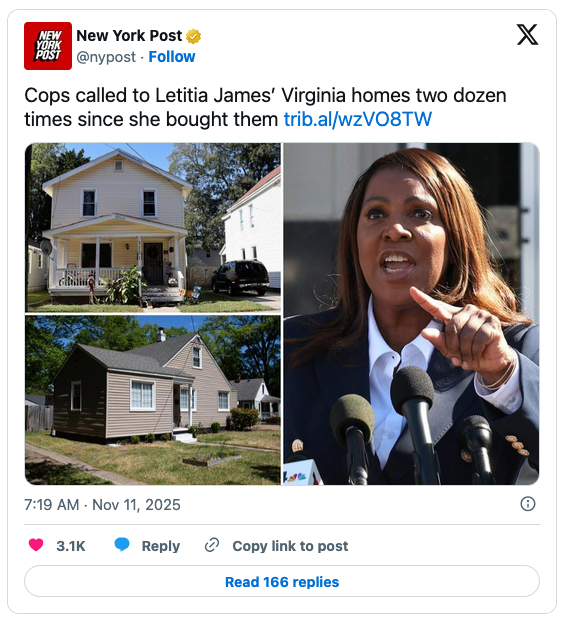Click the New York Post display name
The width and height of the screenshot is (567, 621).
[x=129, y=36]
